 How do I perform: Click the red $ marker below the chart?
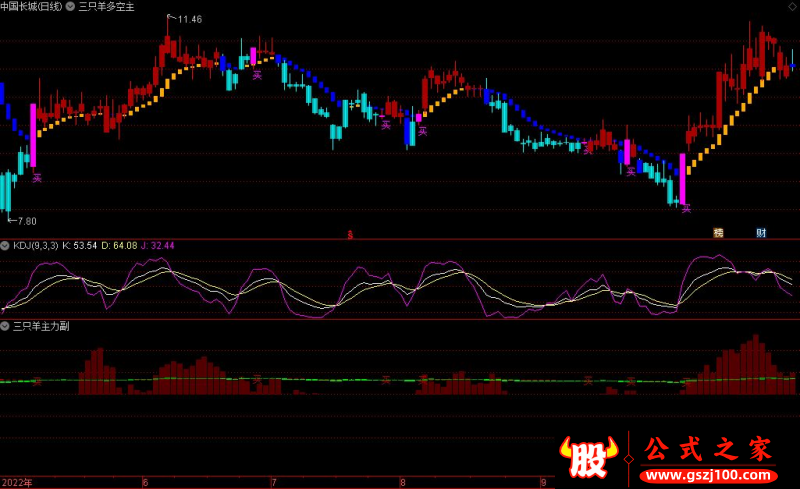pyautogui.click(x=350, y=235)
